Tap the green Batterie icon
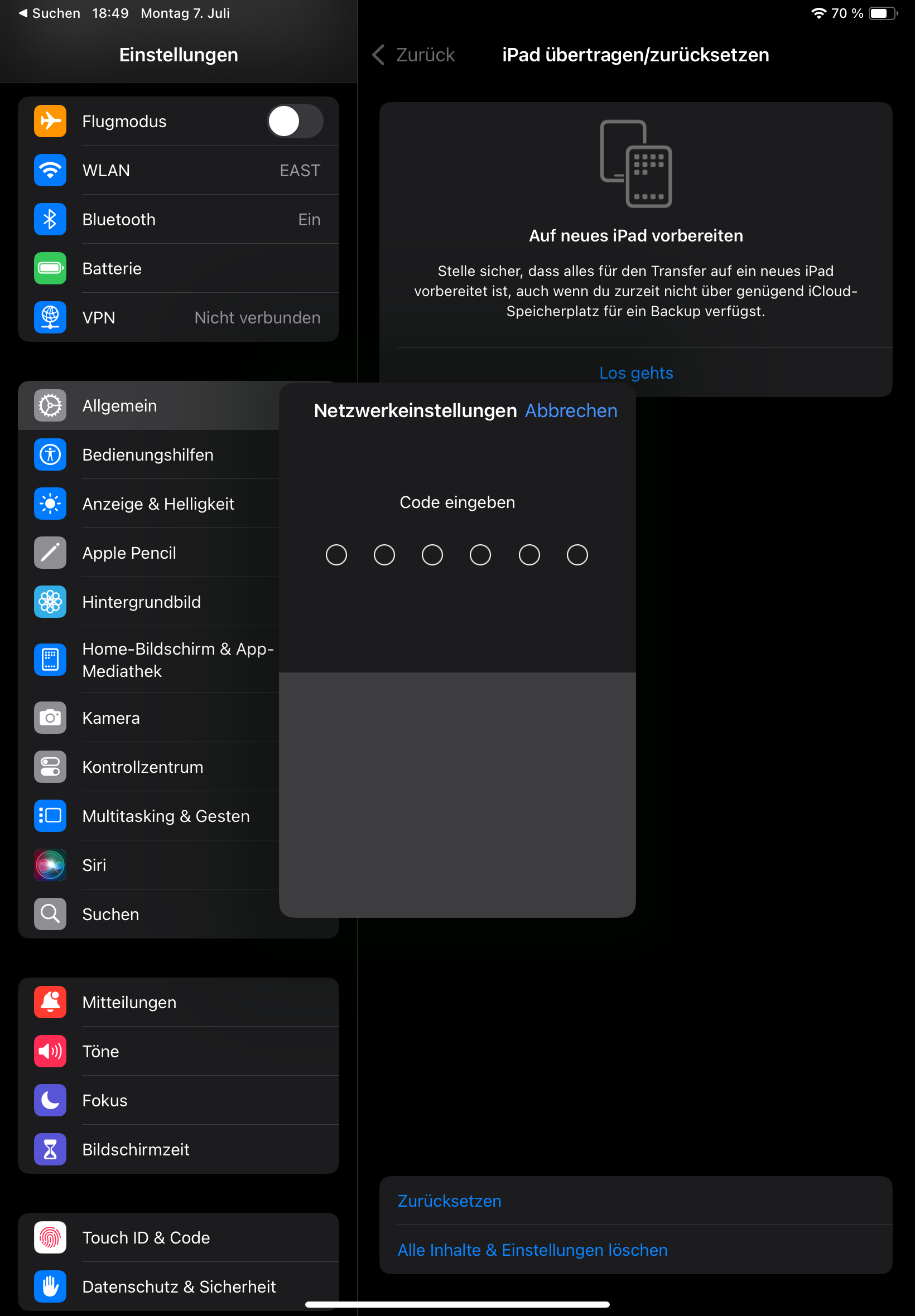 click(50, 268)
